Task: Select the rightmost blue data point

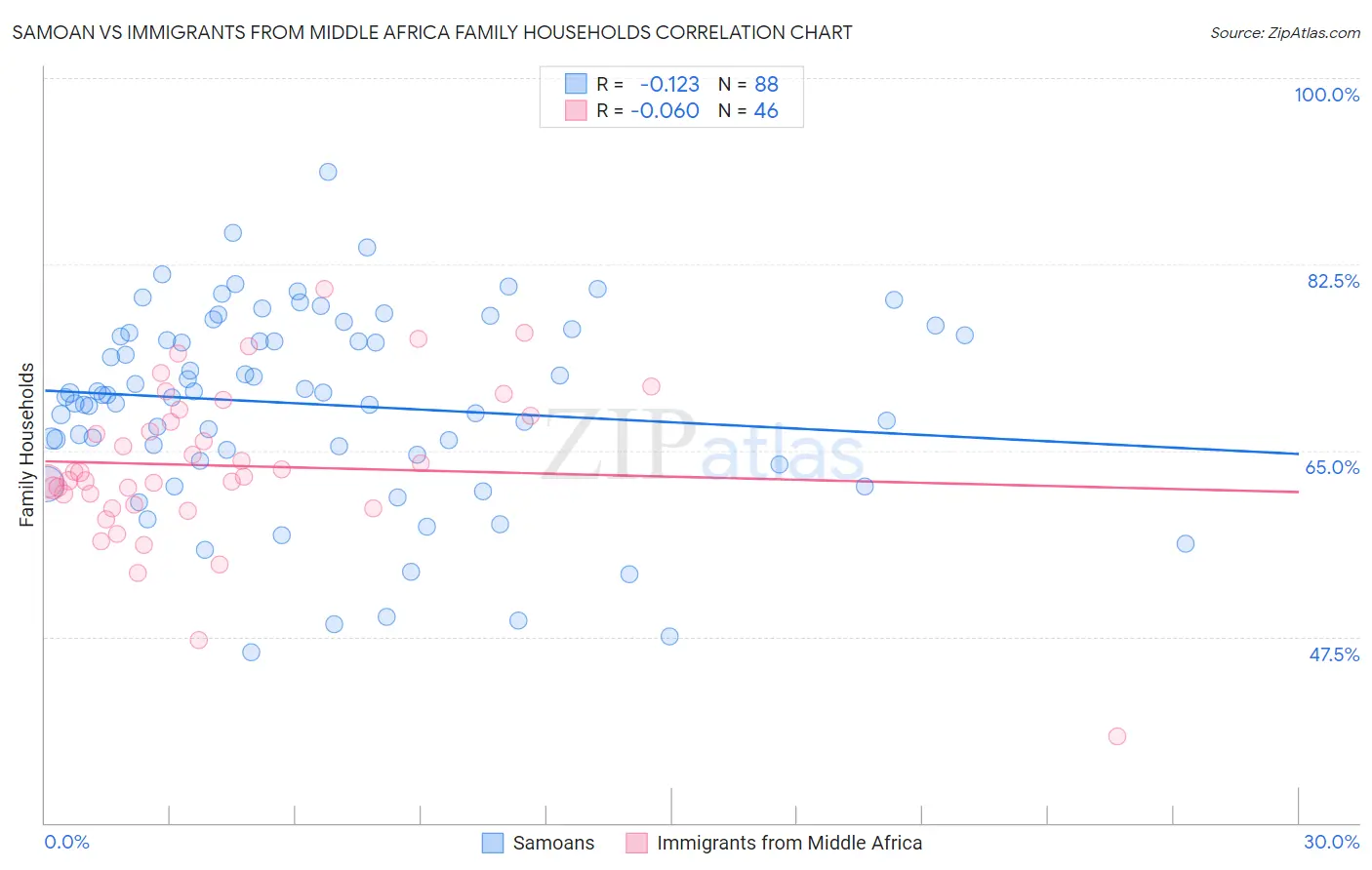Action: pos(1186,544)
